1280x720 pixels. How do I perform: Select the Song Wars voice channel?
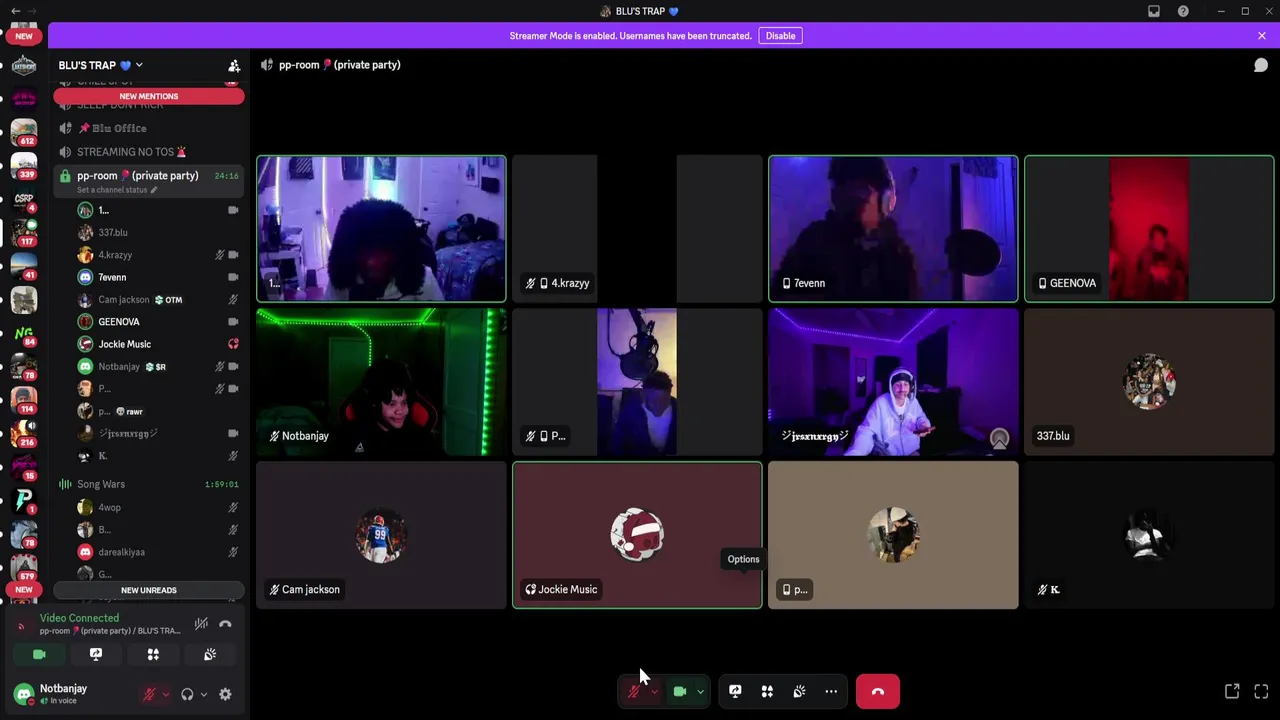(149, 484)
